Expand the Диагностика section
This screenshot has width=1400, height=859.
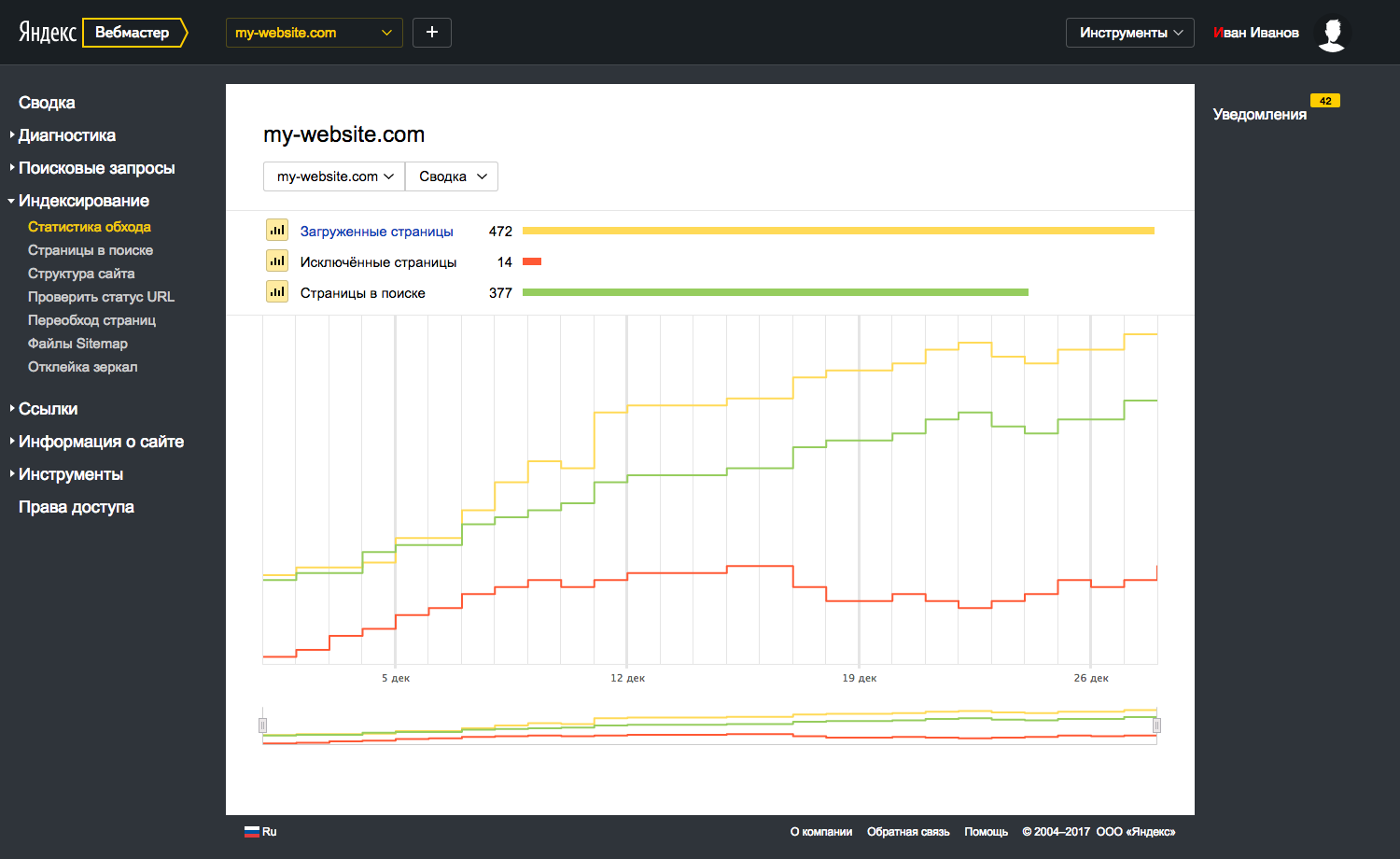67,135
